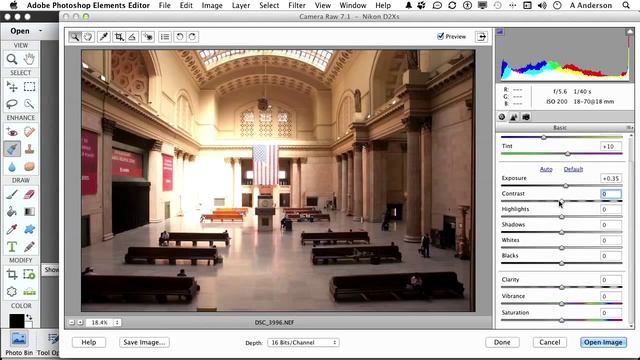Select the Hand tool in Elements toolbox

click(29, 59)
